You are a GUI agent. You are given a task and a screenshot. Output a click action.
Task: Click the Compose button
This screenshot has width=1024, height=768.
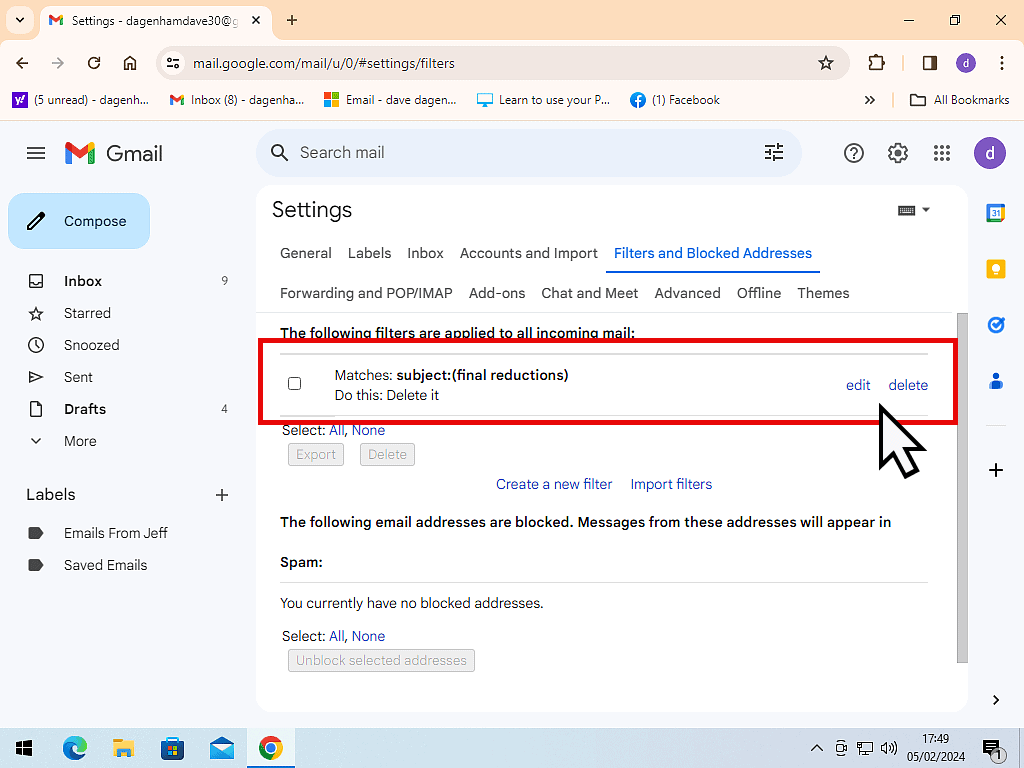[79, 221]
